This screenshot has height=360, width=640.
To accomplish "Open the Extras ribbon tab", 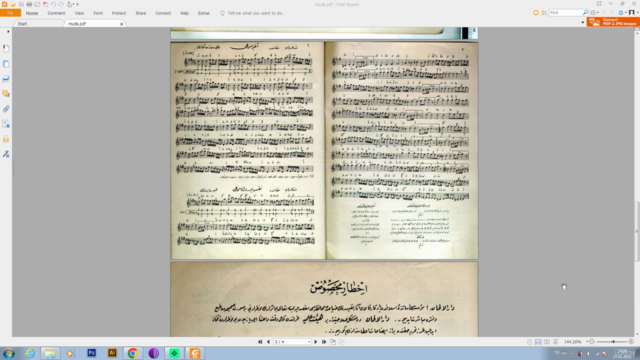I will [204, 13].
